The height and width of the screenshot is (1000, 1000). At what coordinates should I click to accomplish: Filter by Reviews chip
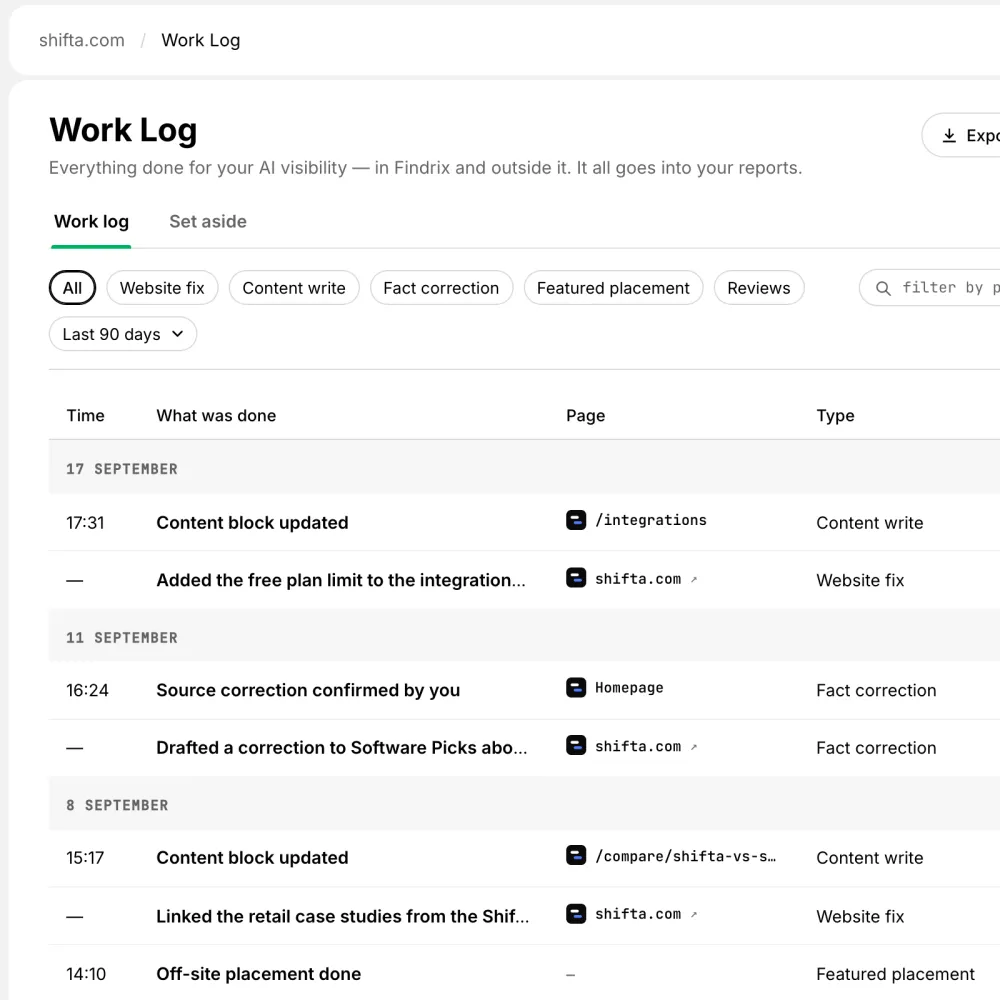[x=759, y=288]
